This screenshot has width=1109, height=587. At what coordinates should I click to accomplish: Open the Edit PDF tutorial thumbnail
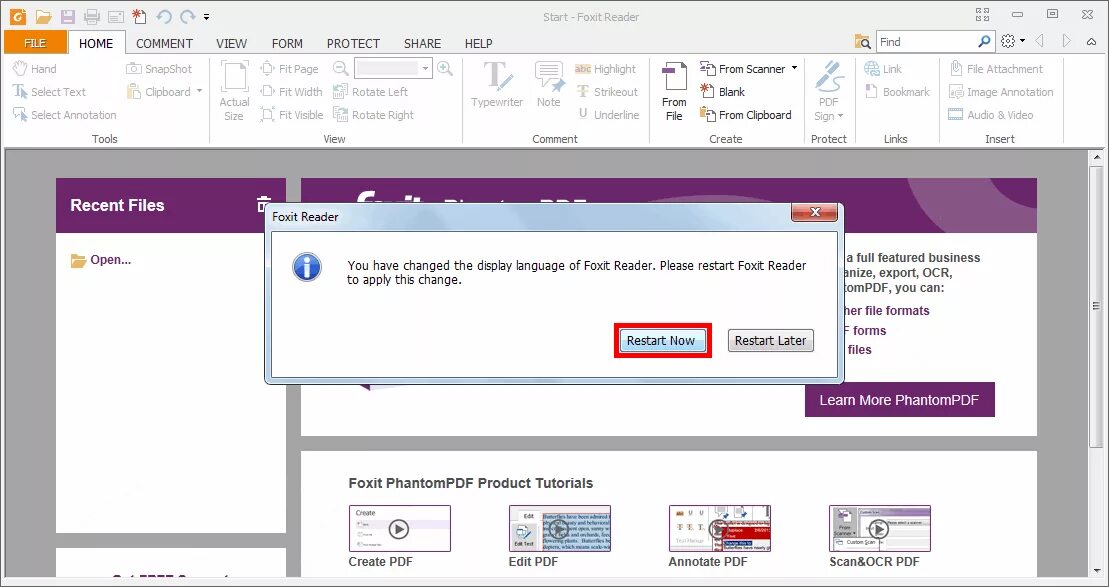click(559, 528)
